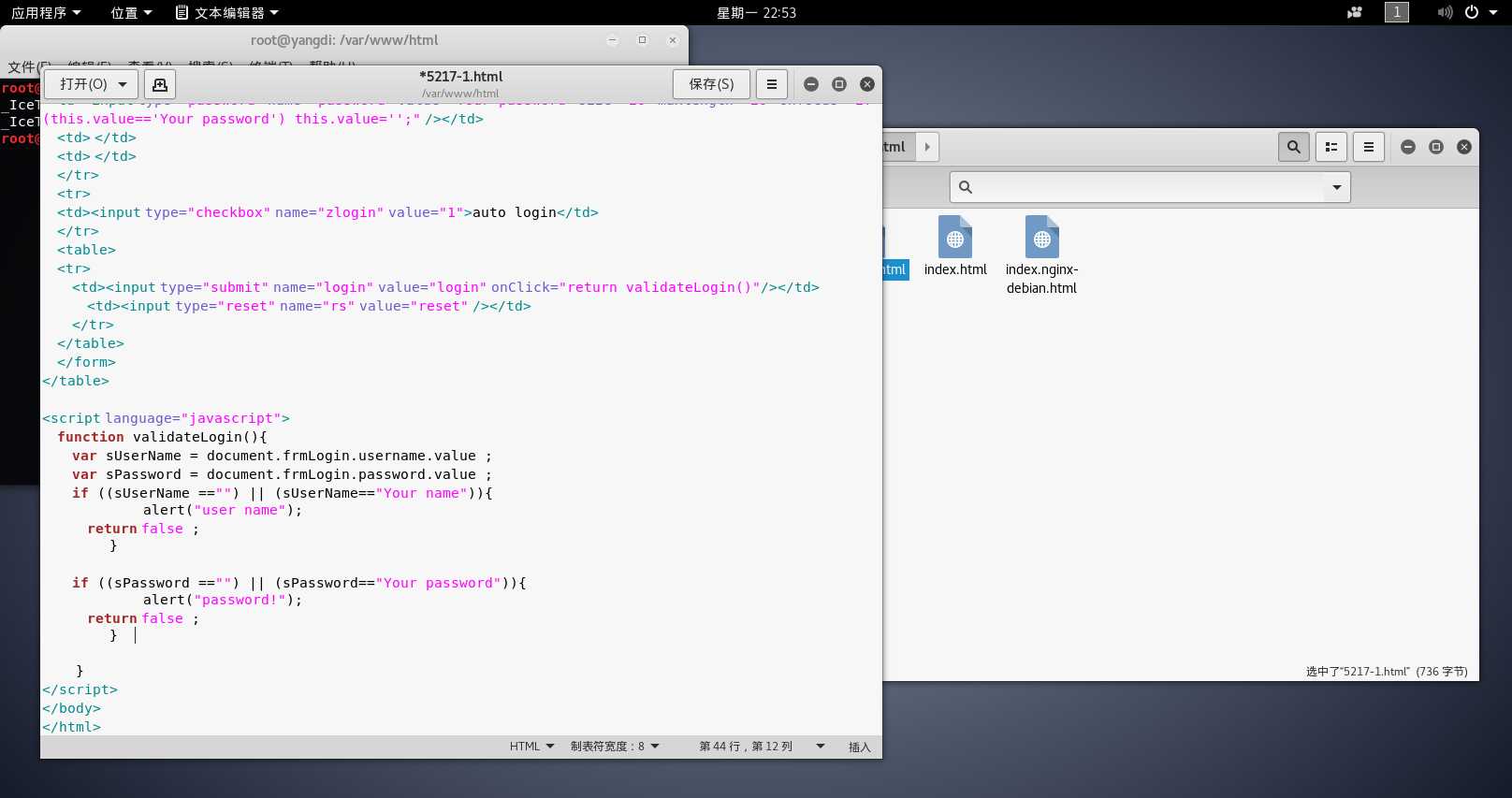Click the screen recorder camera tray icon
The width and height of the screenshot is (1512, 798).
point(1354,12)
